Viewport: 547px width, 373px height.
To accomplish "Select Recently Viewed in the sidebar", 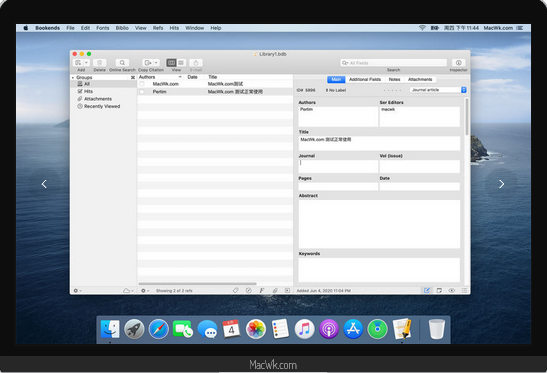I will pyautogui.click(x=102, y=106).
